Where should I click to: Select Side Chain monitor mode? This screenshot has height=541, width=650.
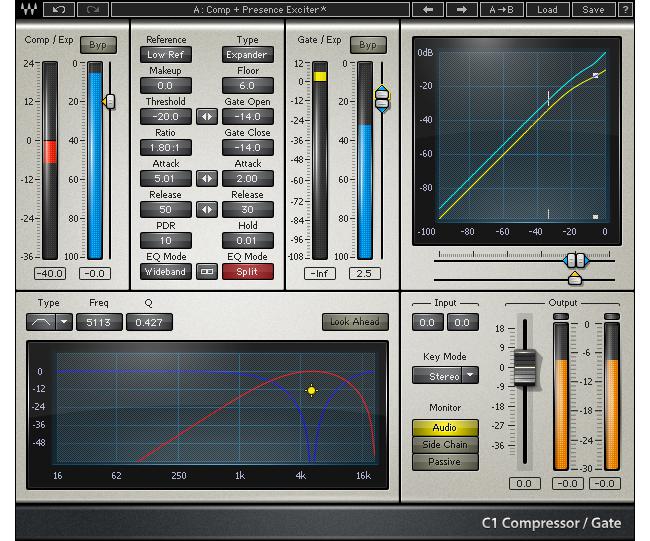pos(444,445)
